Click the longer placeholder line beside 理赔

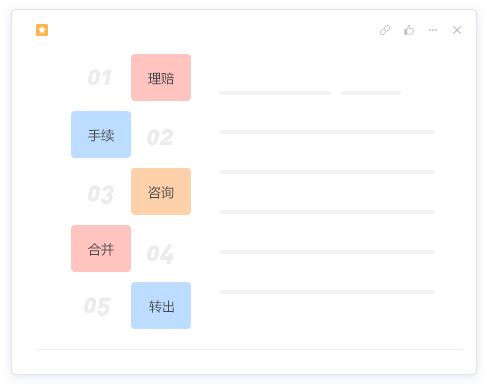[x=275, y=93]
